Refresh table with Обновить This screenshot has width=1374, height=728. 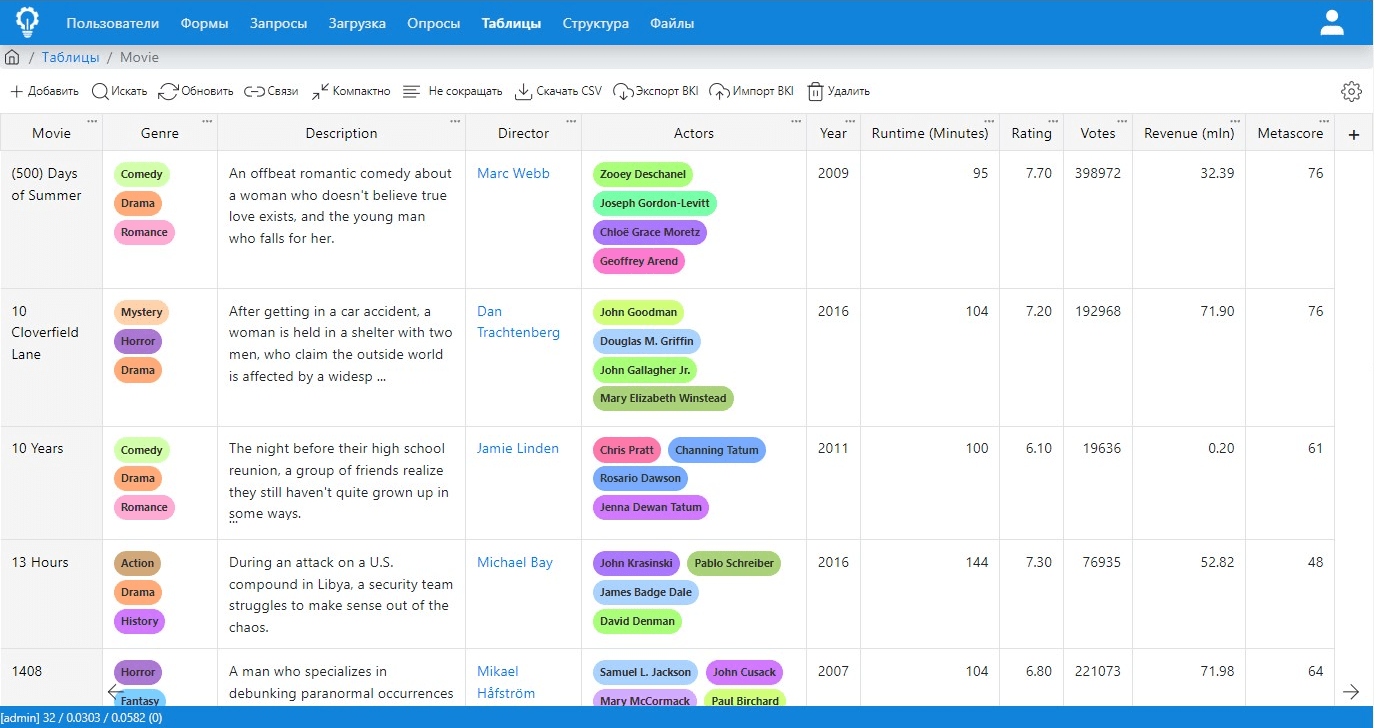[x=196, y=91]
